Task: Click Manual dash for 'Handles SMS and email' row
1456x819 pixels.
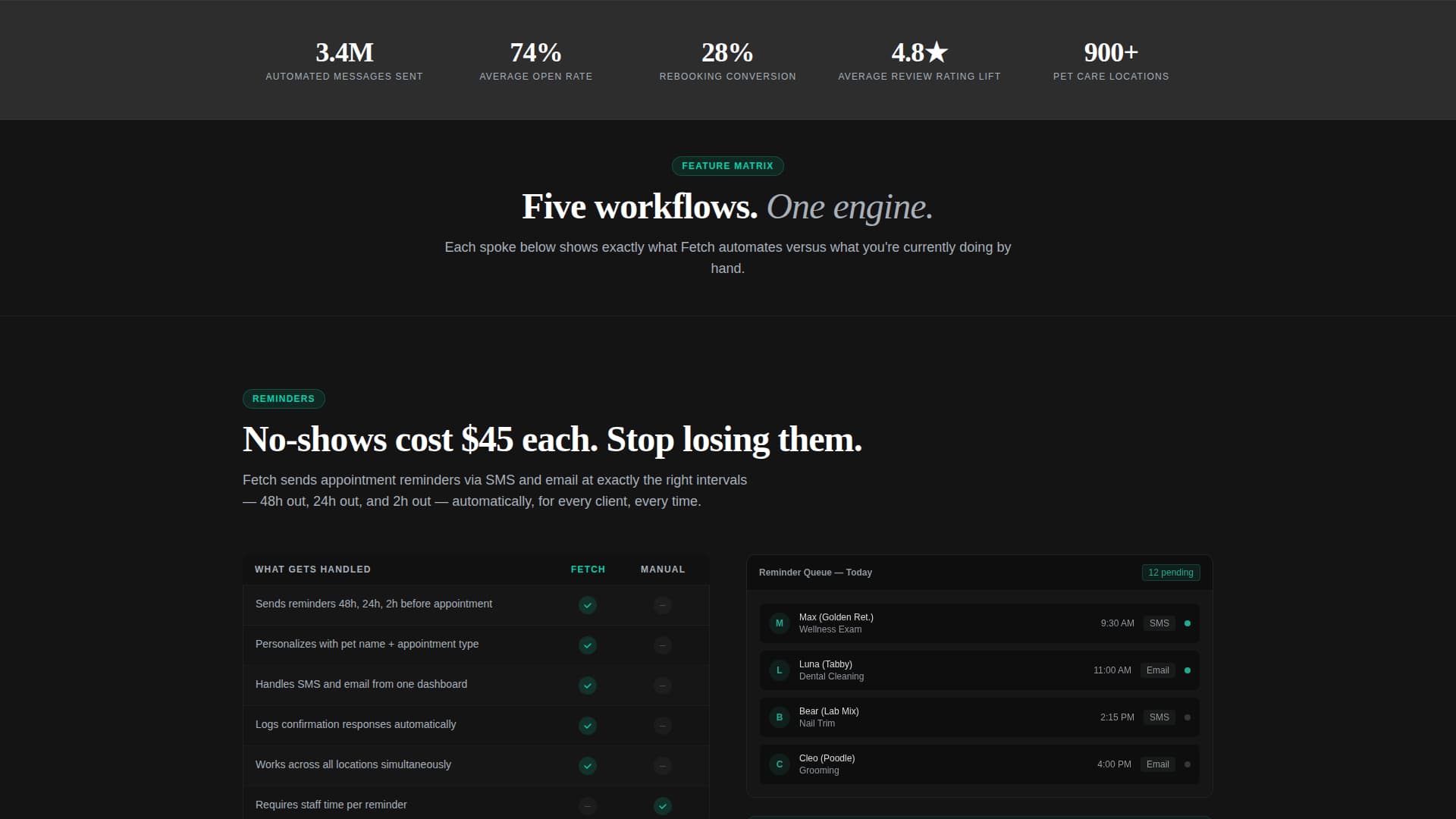Action: coord(663,686)
